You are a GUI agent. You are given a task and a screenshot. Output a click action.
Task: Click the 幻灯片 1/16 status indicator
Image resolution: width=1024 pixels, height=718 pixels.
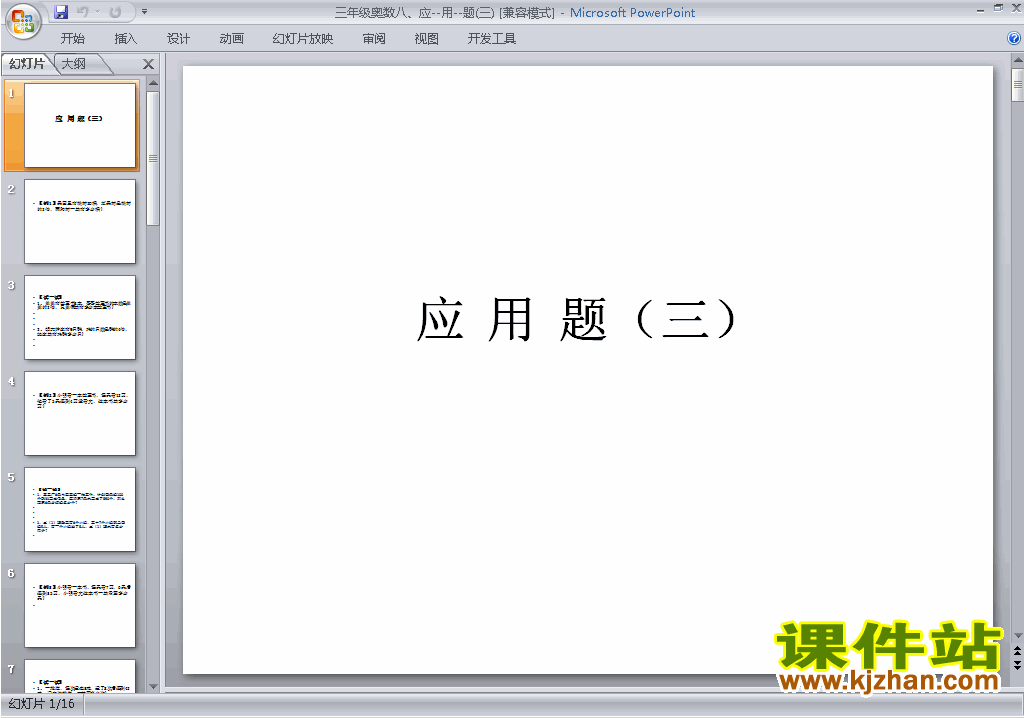[x=42, y=704]
